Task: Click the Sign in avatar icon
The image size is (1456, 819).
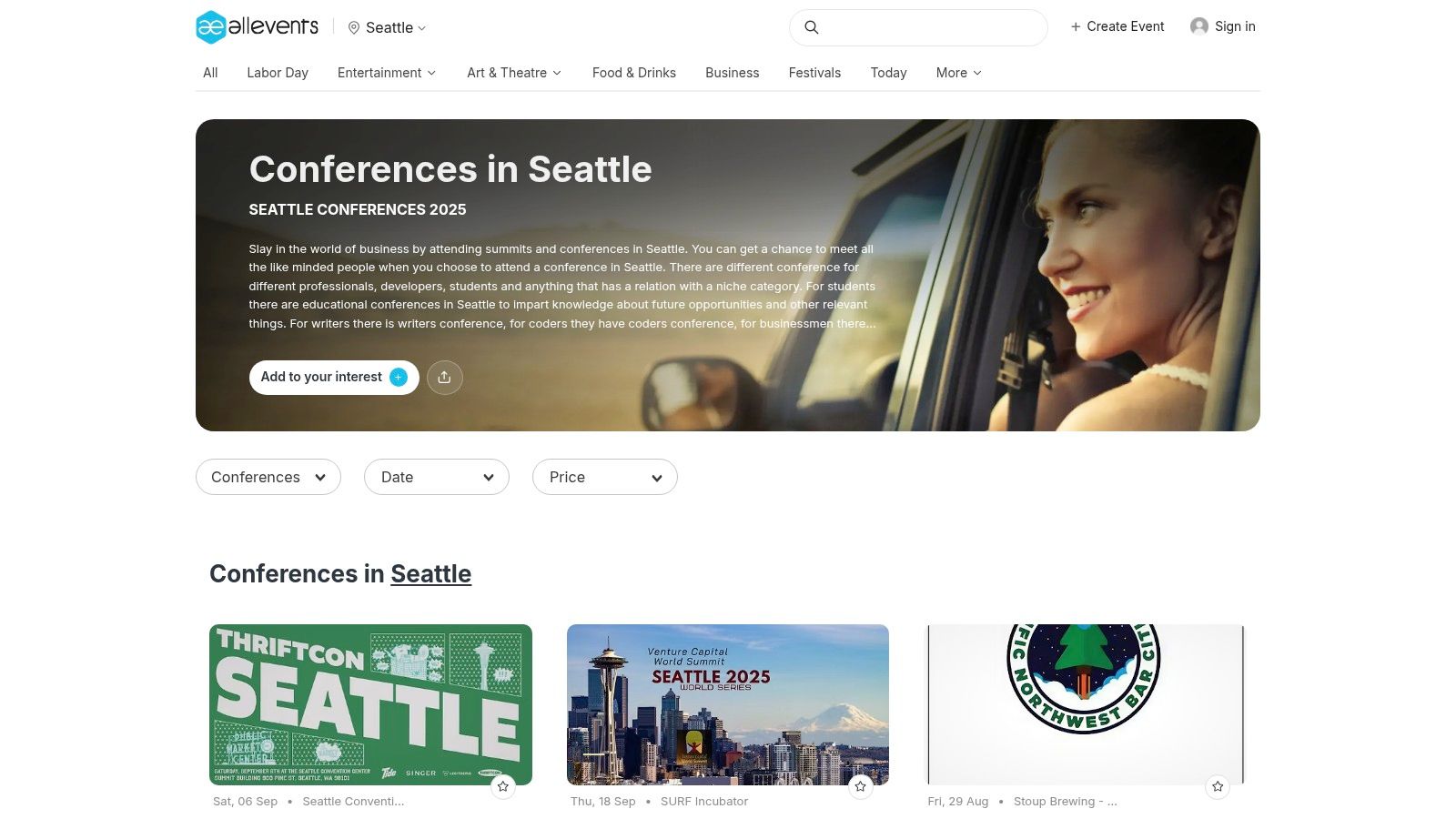Action: coord(1199,26)
